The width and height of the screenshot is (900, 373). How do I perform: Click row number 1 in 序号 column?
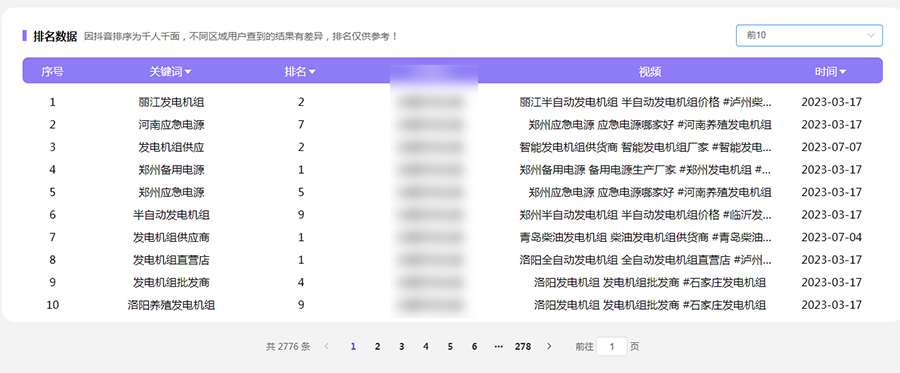pyautogui.click(x=52, y=102)
